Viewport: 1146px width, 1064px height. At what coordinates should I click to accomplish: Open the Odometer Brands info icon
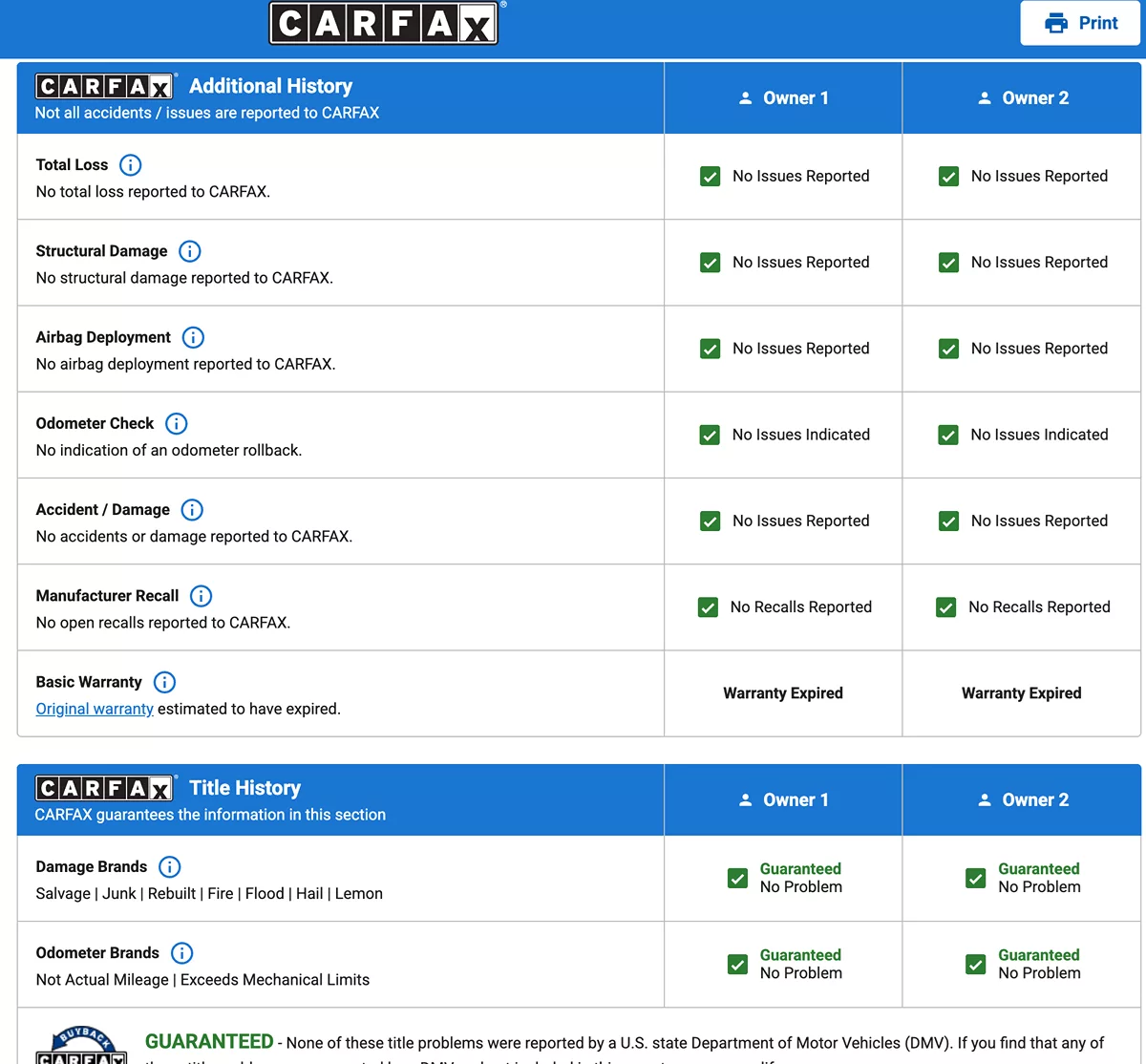pyautogui.click(x=181, y=953)
